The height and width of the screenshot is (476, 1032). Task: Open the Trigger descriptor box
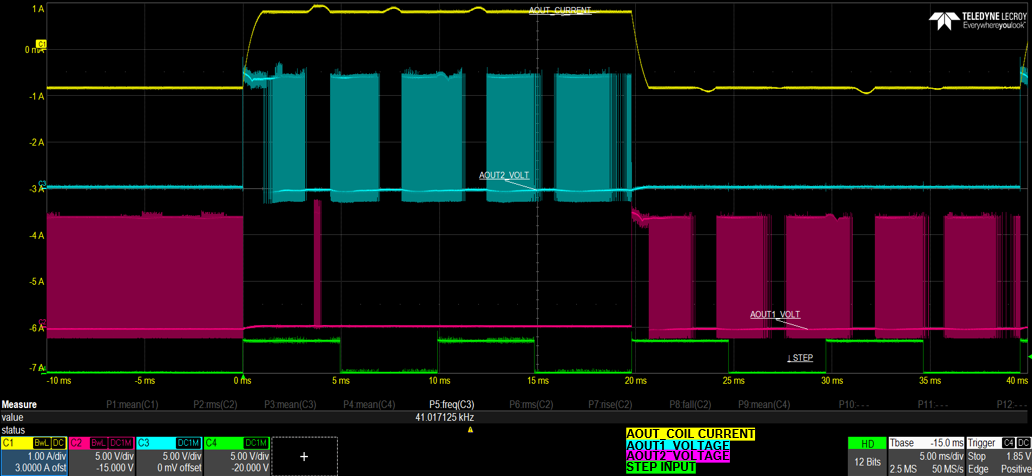point(998,456)
